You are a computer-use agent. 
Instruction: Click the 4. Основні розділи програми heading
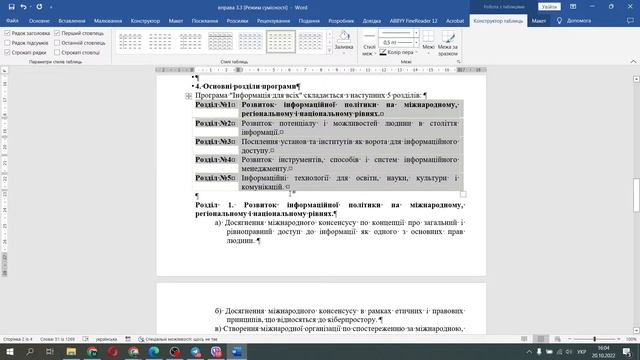pos(247,87)
